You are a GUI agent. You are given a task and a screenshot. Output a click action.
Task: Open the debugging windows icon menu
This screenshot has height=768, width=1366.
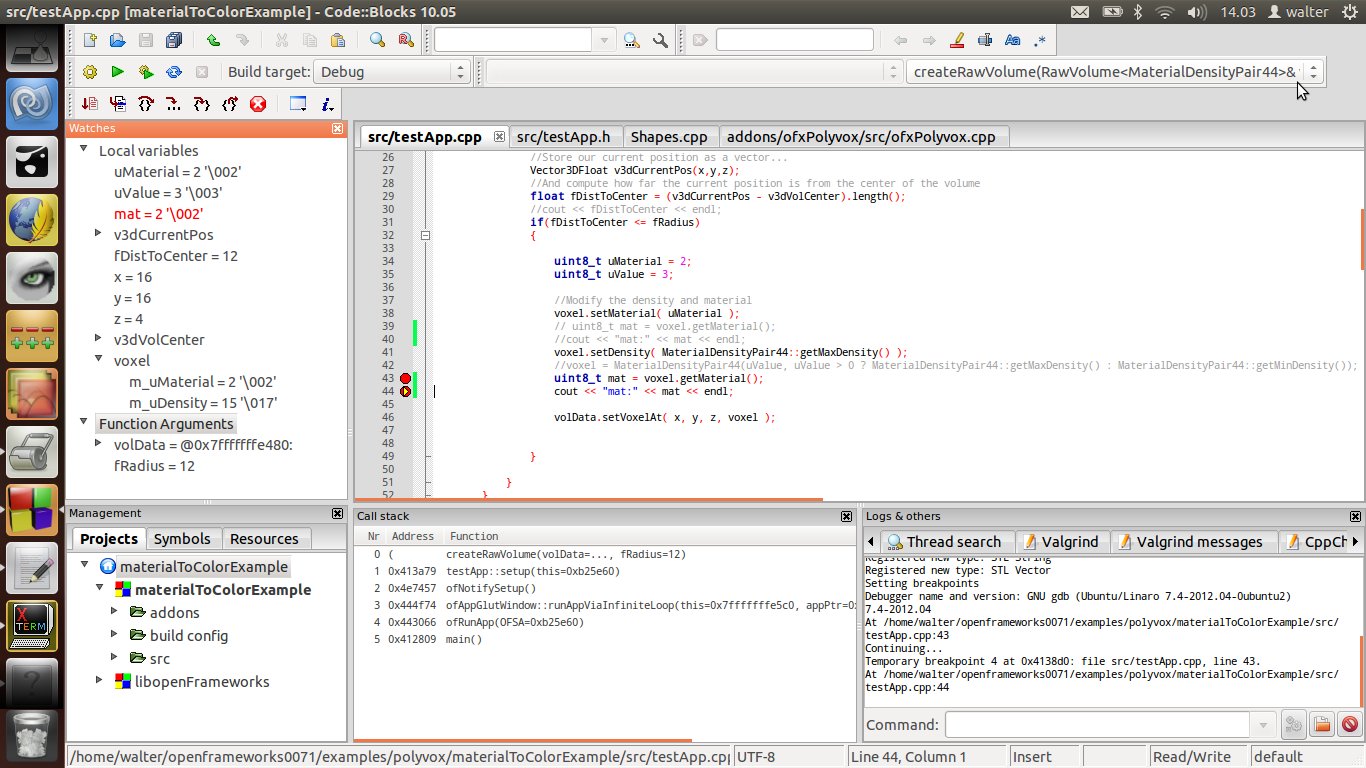pyautogui.click(x=298, y=104)
